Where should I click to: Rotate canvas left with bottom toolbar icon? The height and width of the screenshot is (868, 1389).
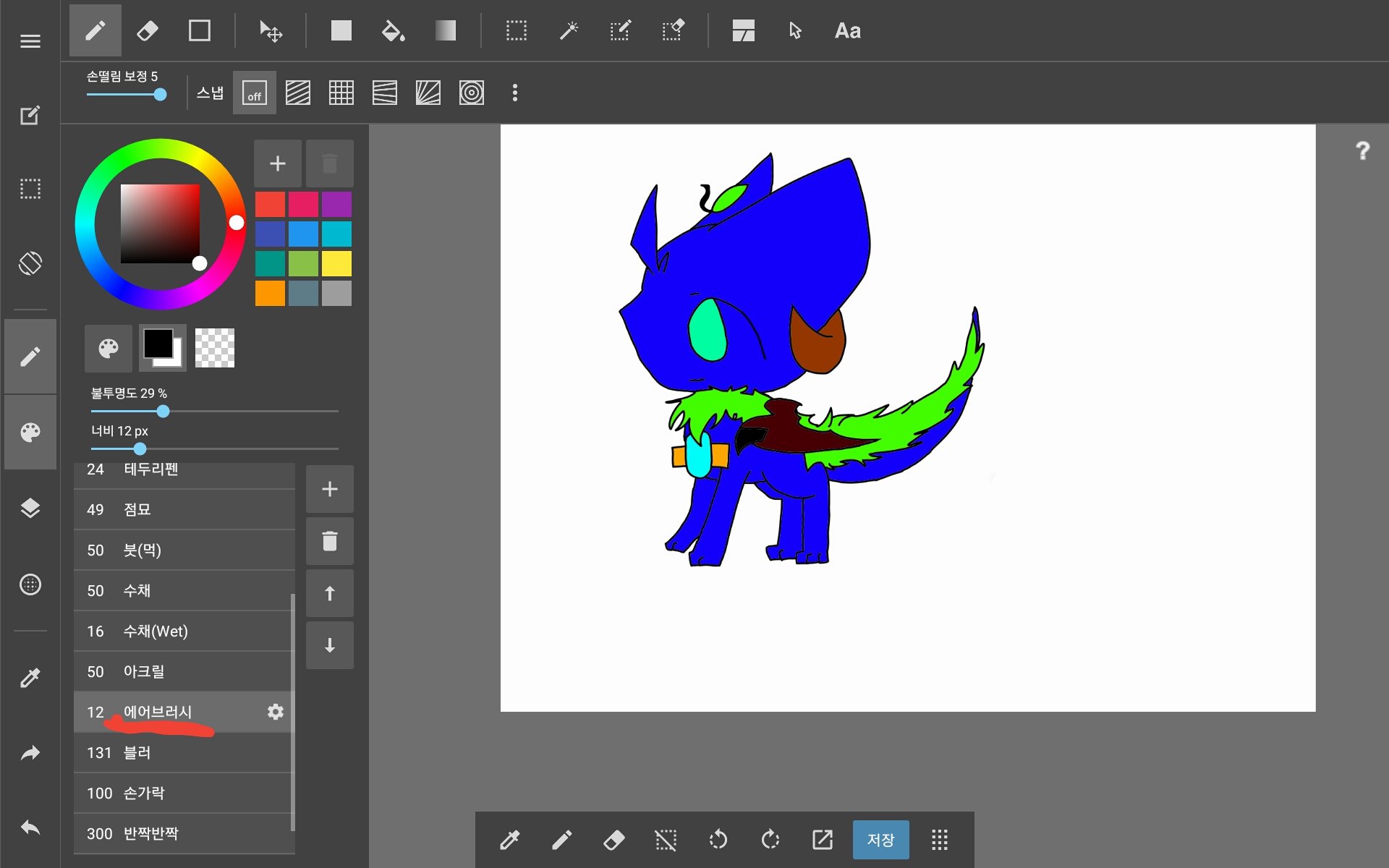click(718, 840)
